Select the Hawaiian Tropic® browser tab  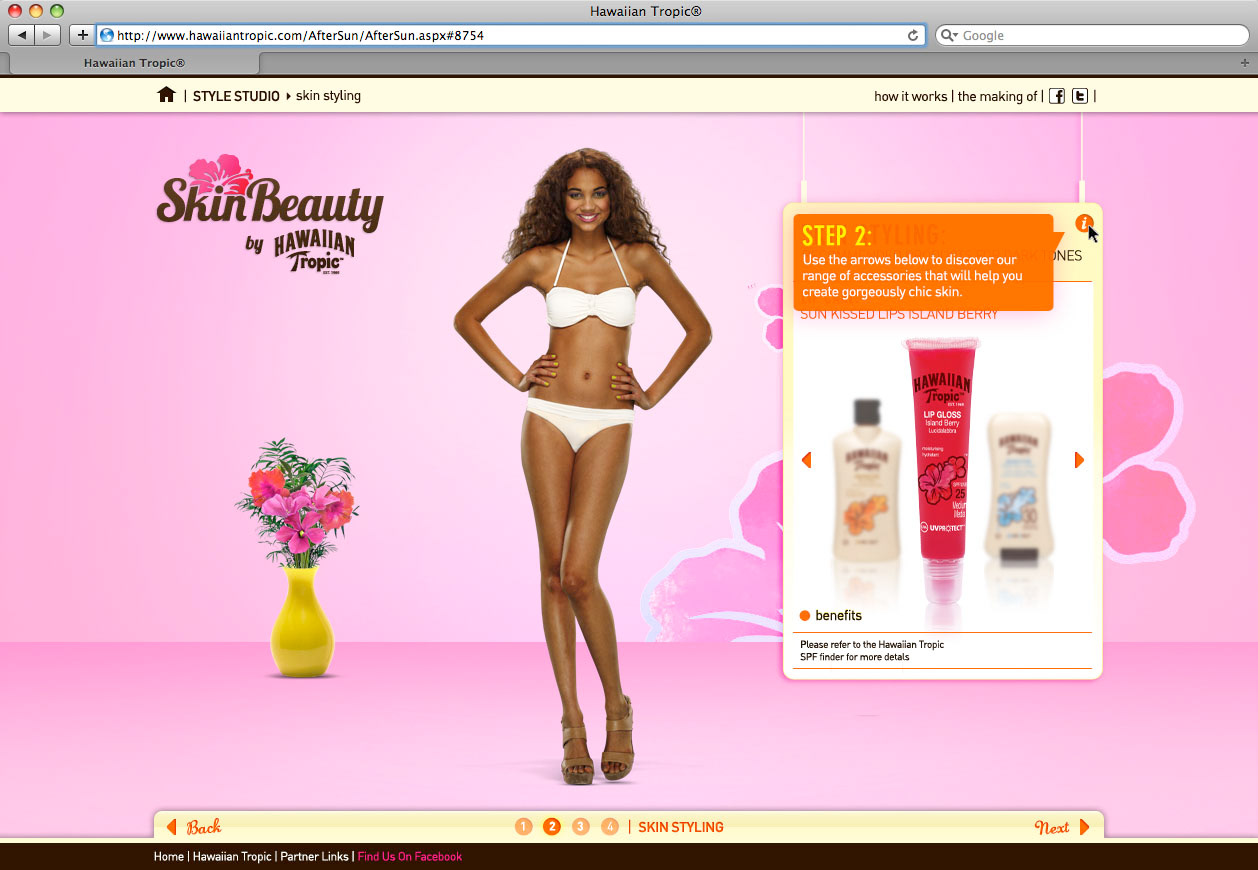pos(134,62)
